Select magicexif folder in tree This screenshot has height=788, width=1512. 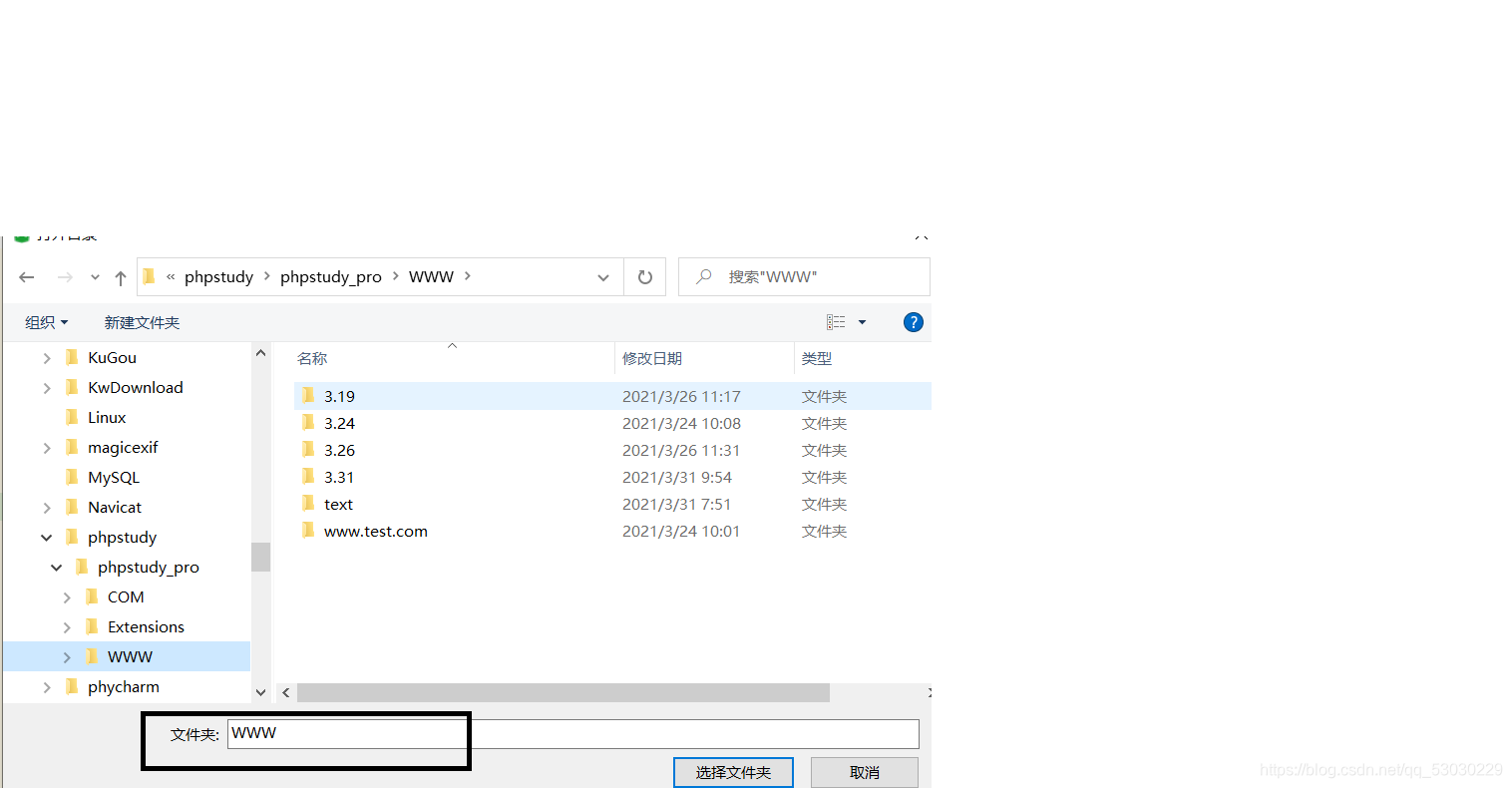point(123,447)
